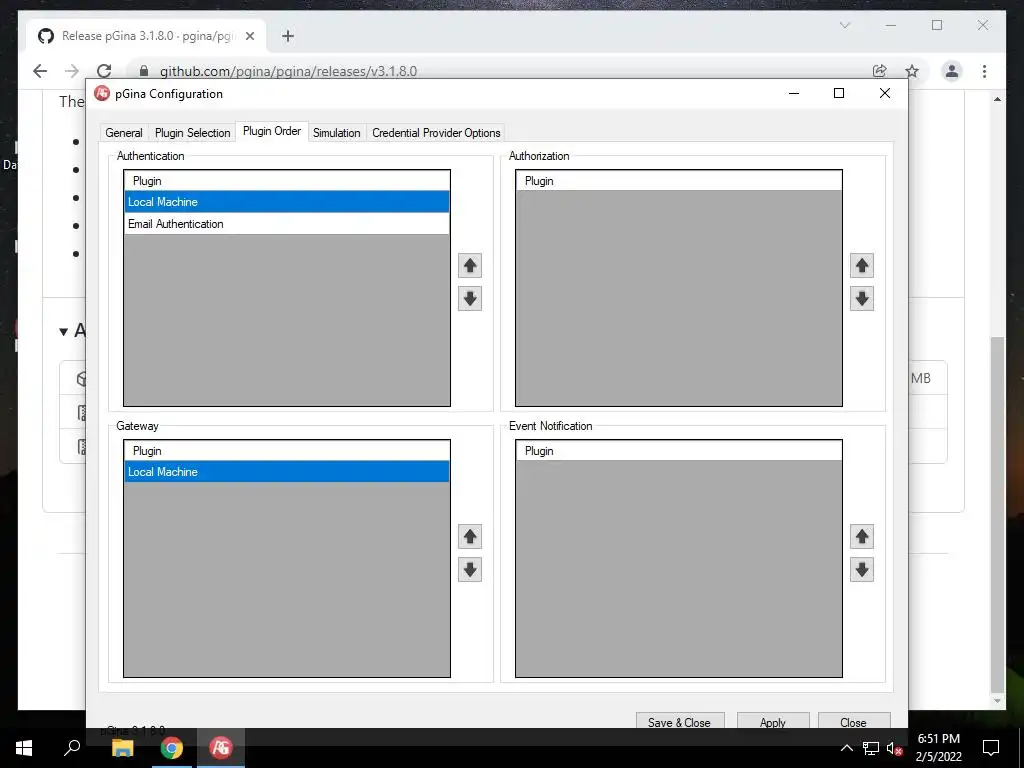Select Local Machine in Authentication list
This screenshot has height=768, width=1024.
click(287, 202)
